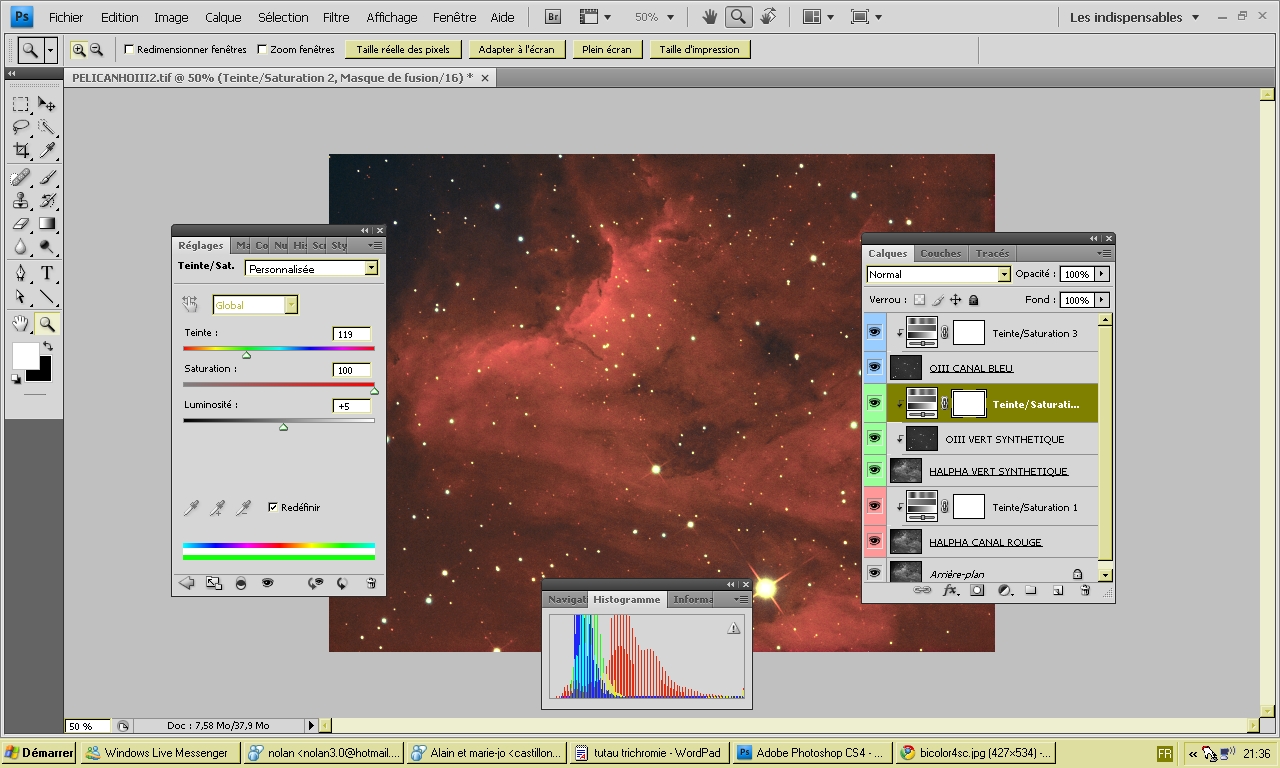
Task: Click the zoom-in magnifier in the options bar
Action: click(79, 49)
